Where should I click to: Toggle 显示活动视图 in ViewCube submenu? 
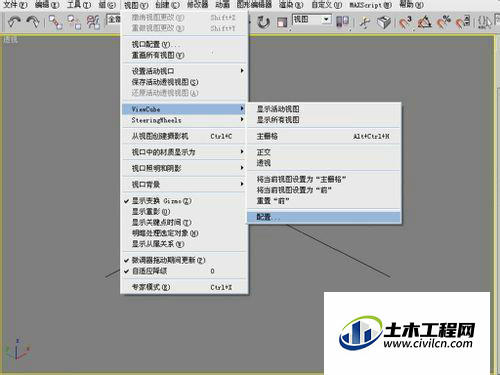(x=324, y=109)
